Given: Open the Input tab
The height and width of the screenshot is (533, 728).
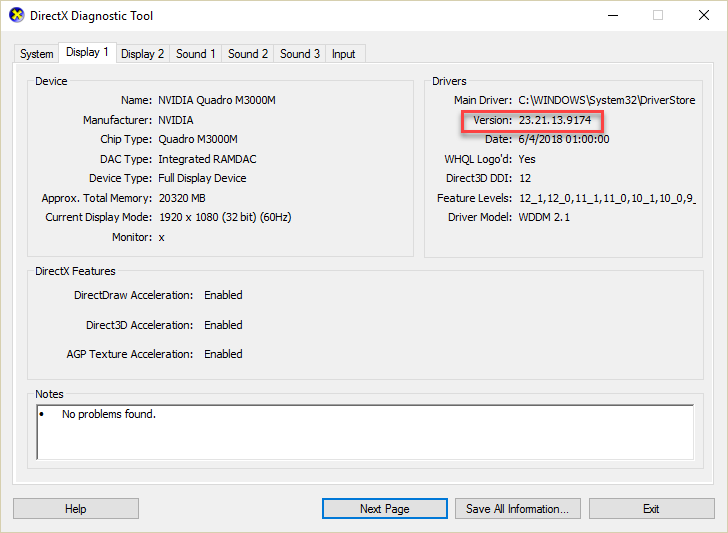Looking at the screenshot, I should tap(344, 54).
